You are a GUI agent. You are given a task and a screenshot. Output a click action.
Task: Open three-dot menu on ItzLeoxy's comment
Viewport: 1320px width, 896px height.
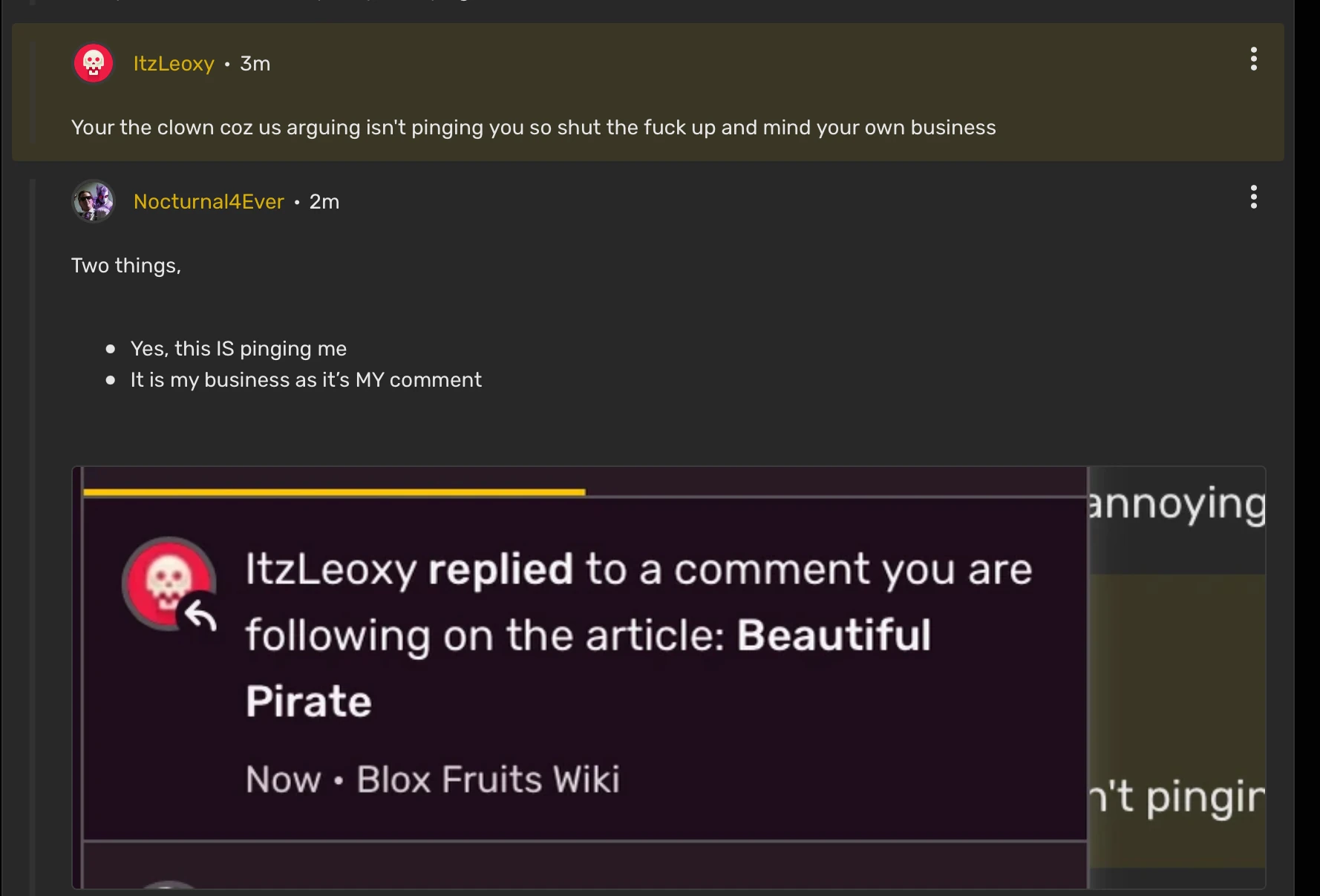click(x=1253, y=59)
